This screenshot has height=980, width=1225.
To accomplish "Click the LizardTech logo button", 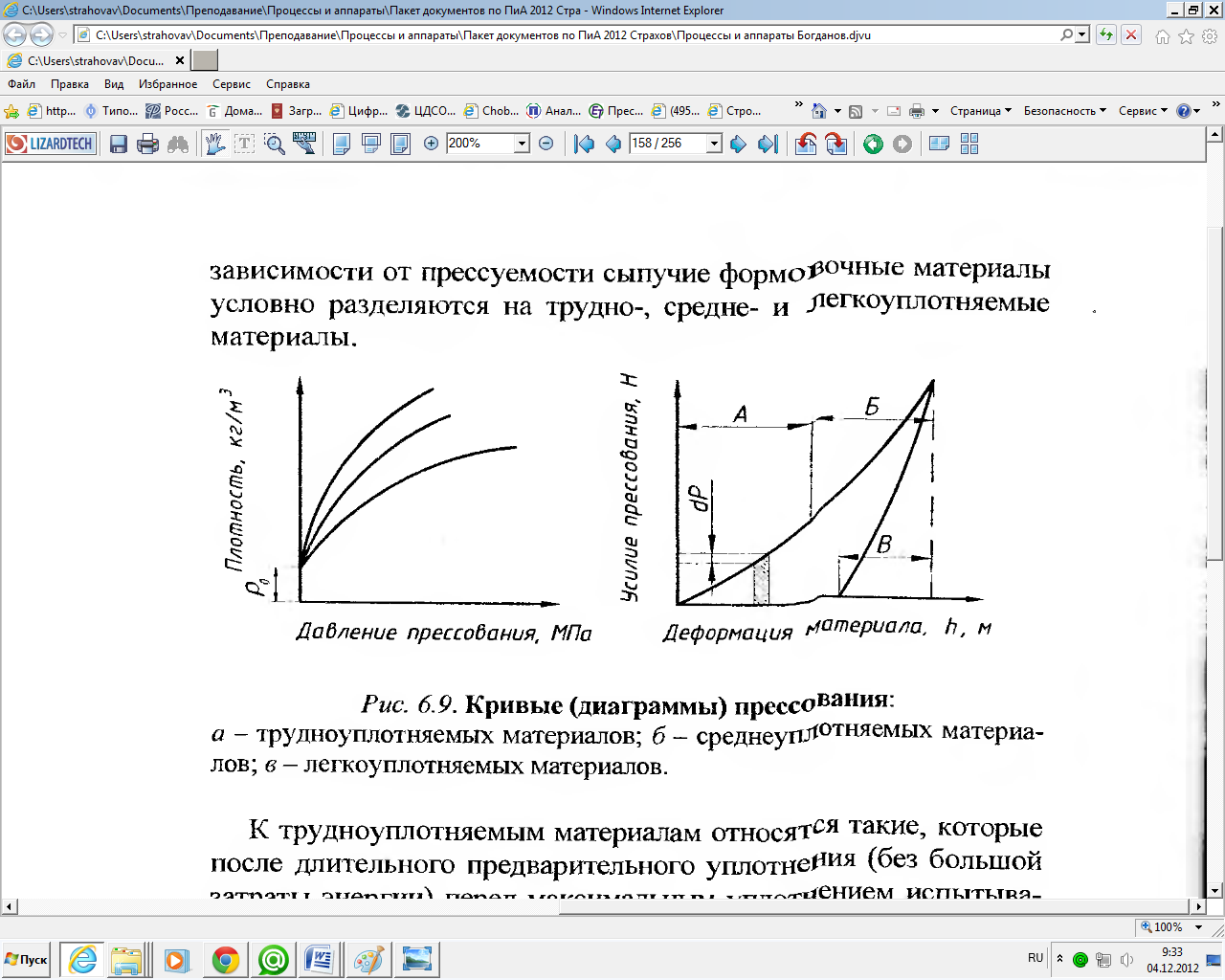I will tap(51, 144).
